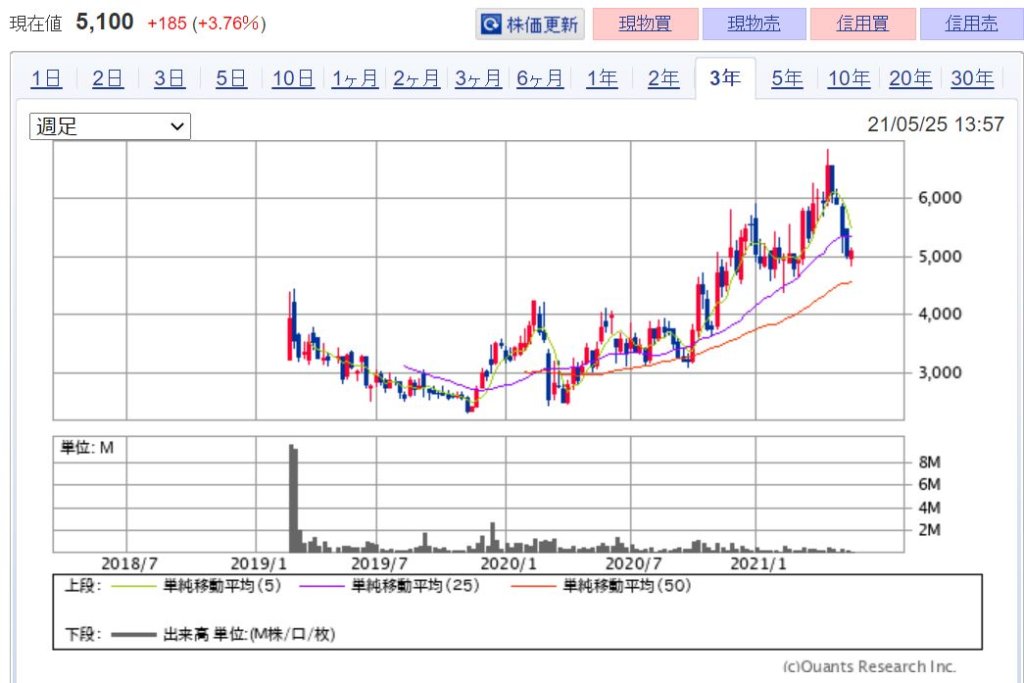Click the 5,000 price axis label
Screen dimensions: 1024x683
940,257
